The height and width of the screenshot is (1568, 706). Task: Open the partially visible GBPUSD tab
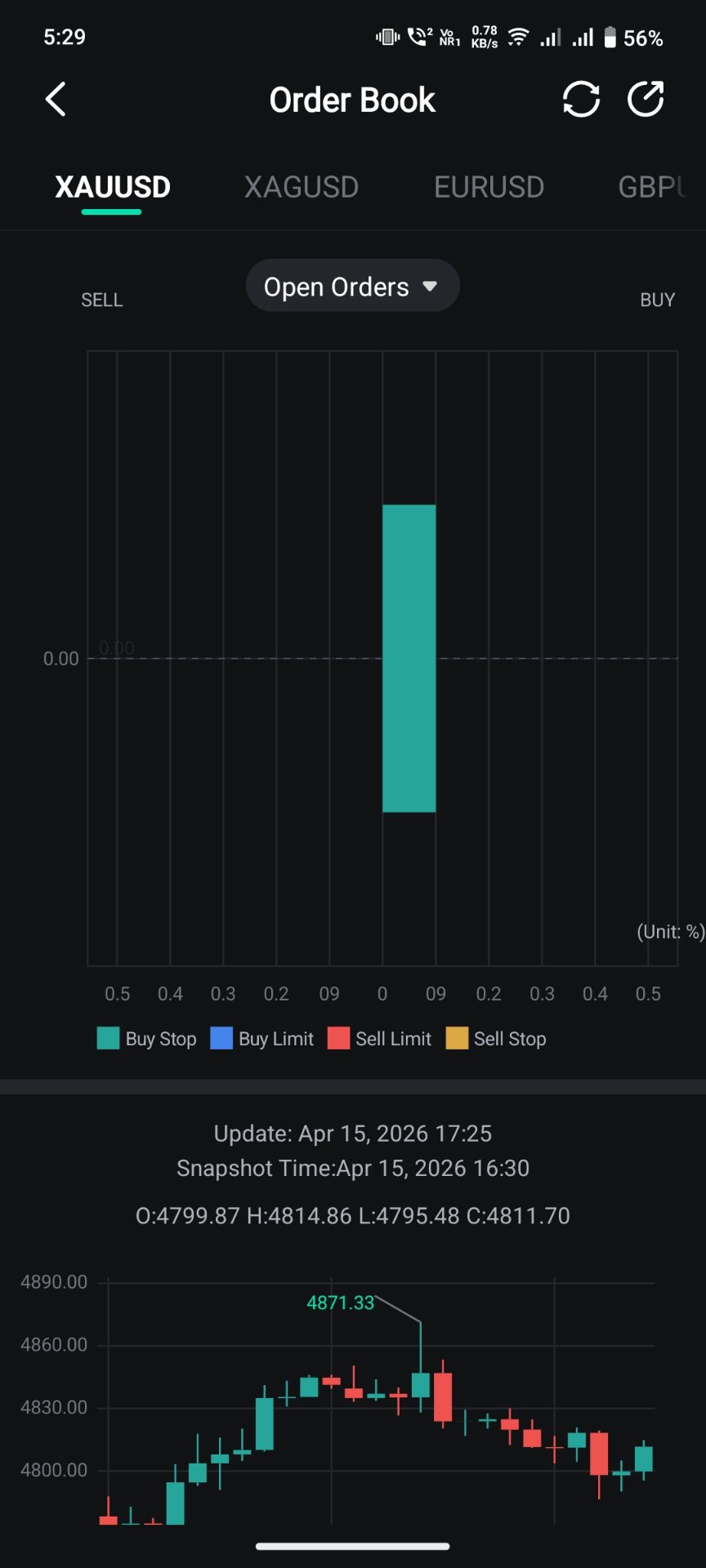coord(652,187)
